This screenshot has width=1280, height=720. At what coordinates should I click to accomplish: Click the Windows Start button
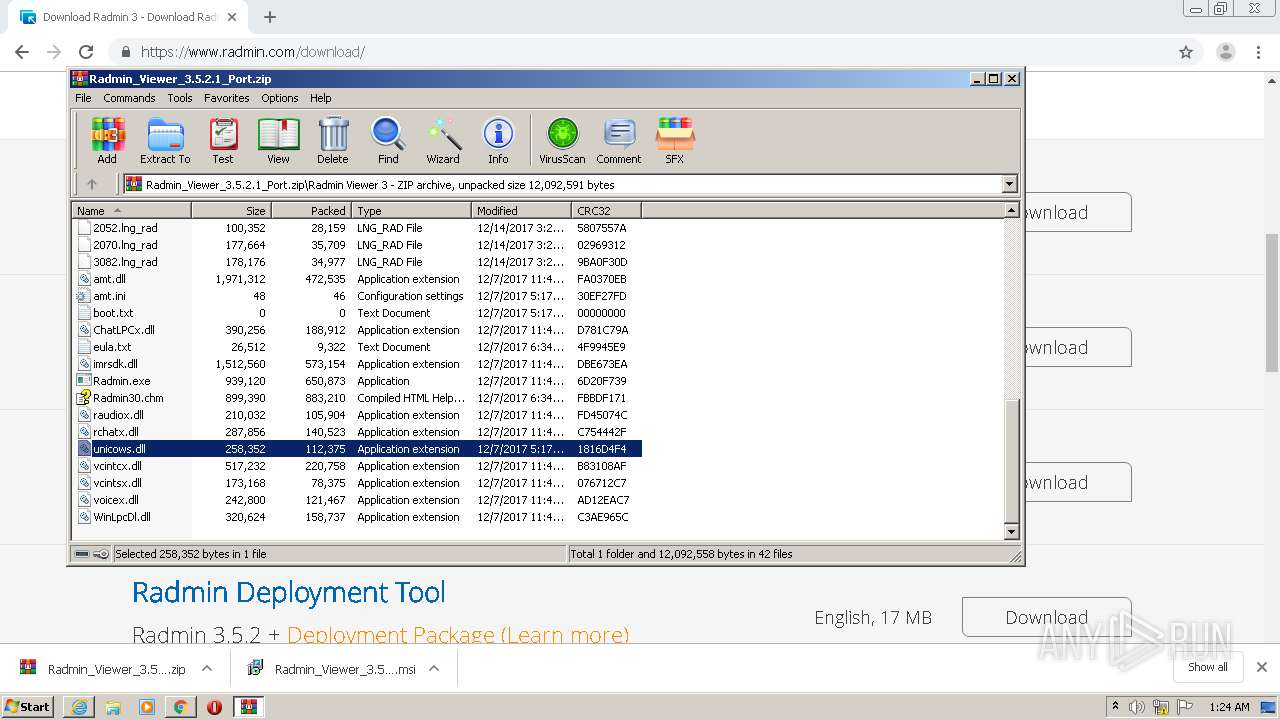coord(28,707)
